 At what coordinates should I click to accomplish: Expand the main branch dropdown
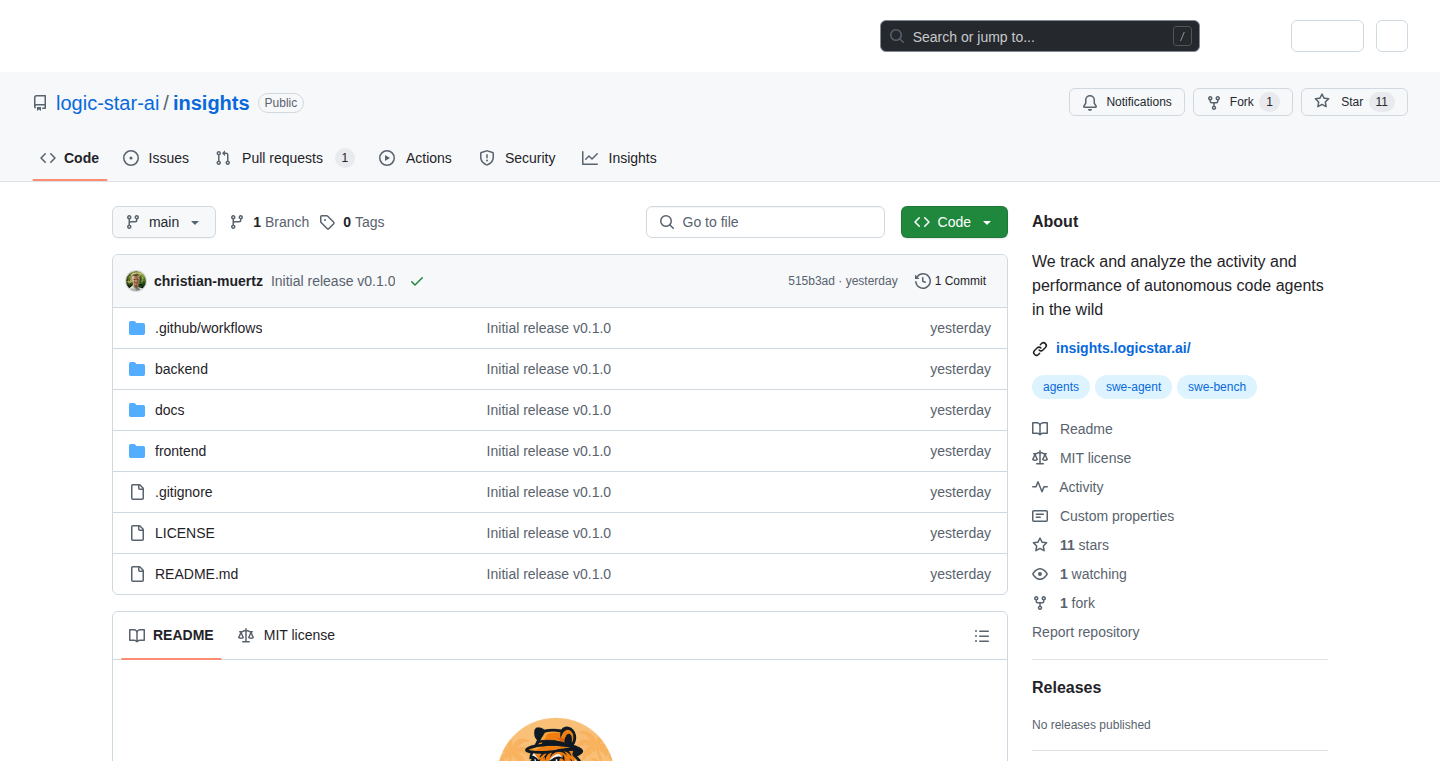point(164,222)
